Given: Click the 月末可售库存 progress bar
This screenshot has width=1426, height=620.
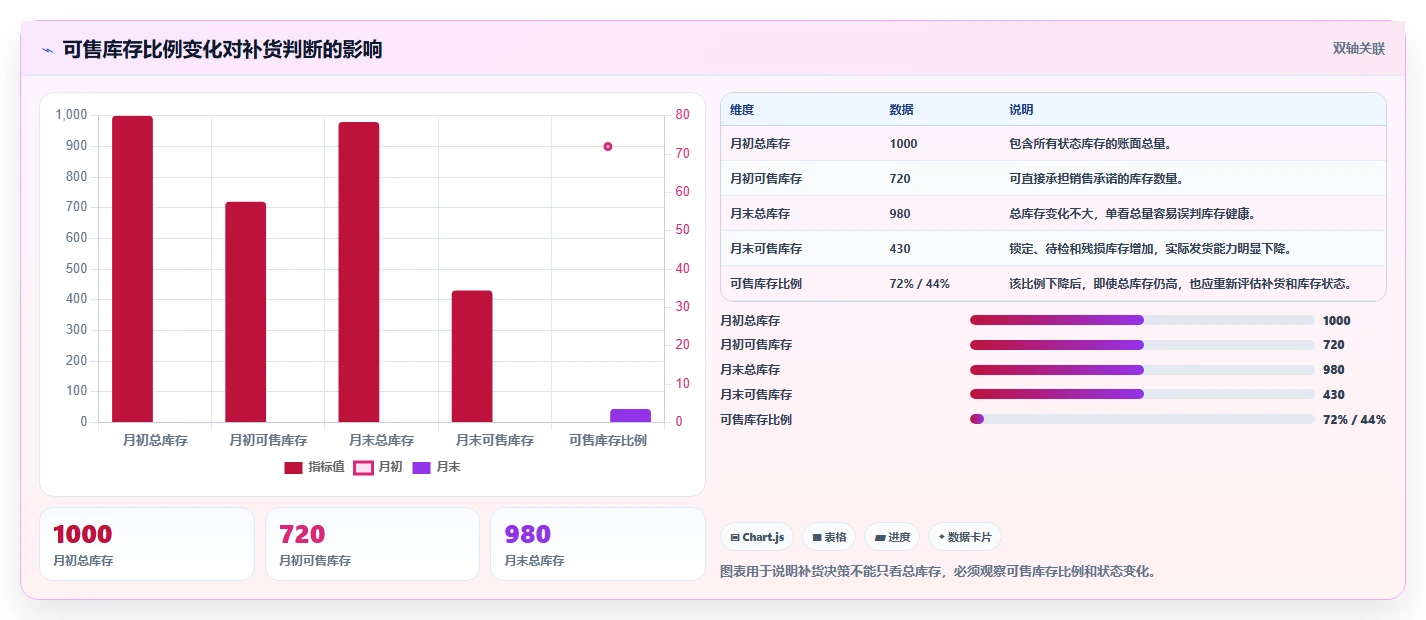Looking at the screenshot, I should (x=1142, y=394).
